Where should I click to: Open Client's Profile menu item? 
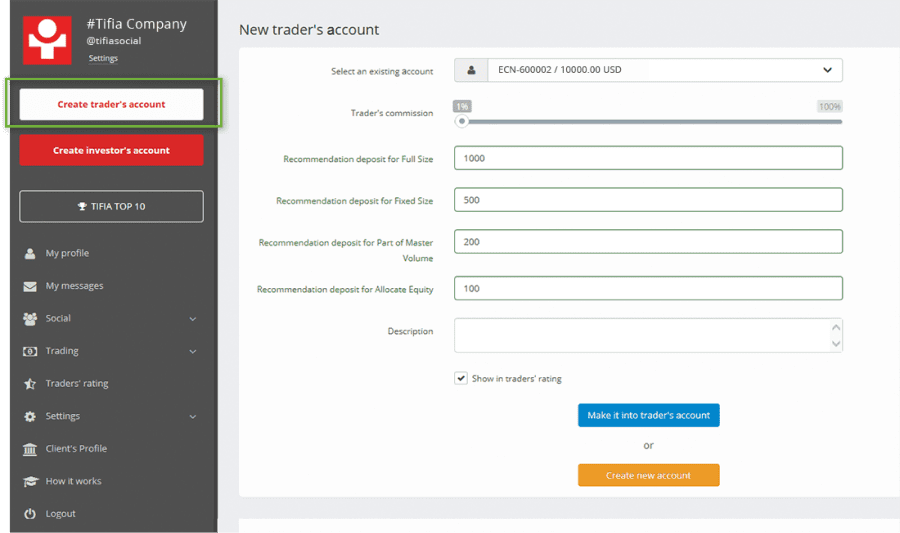point(76,449)
